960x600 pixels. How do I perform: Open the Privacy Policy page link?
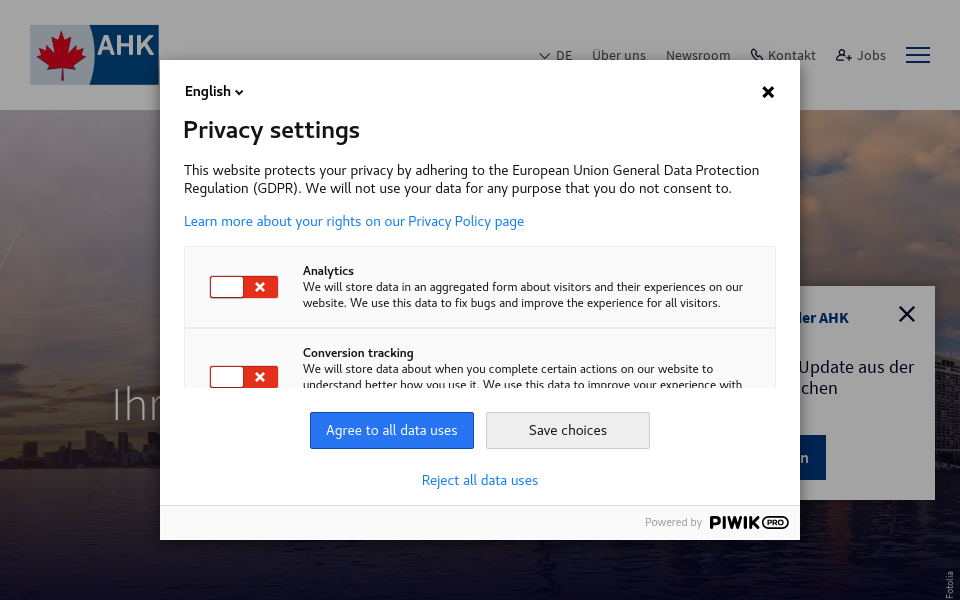click(354, 221)
